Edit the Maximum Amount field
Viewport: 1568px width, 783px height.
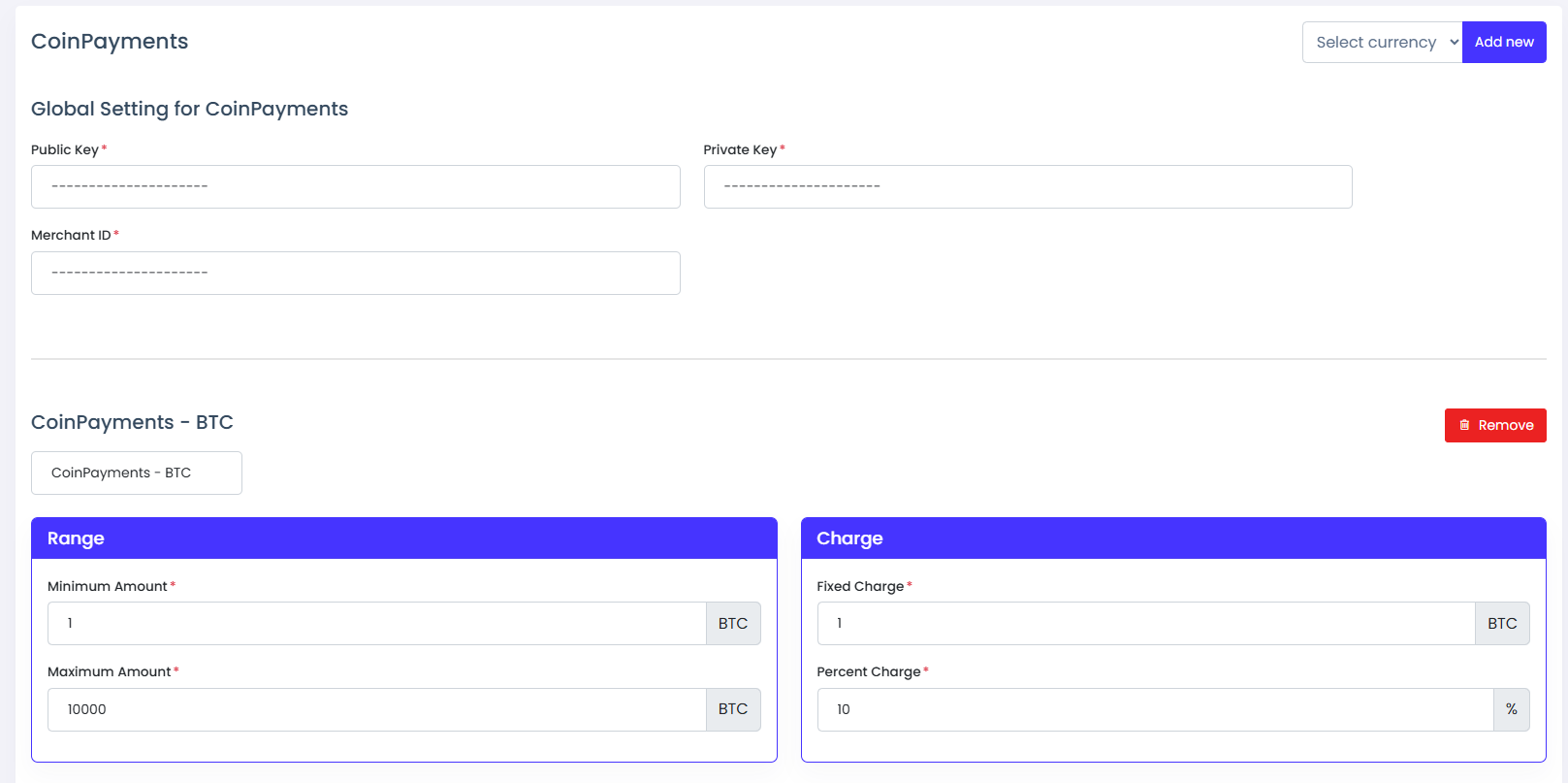tap(377, 709)
